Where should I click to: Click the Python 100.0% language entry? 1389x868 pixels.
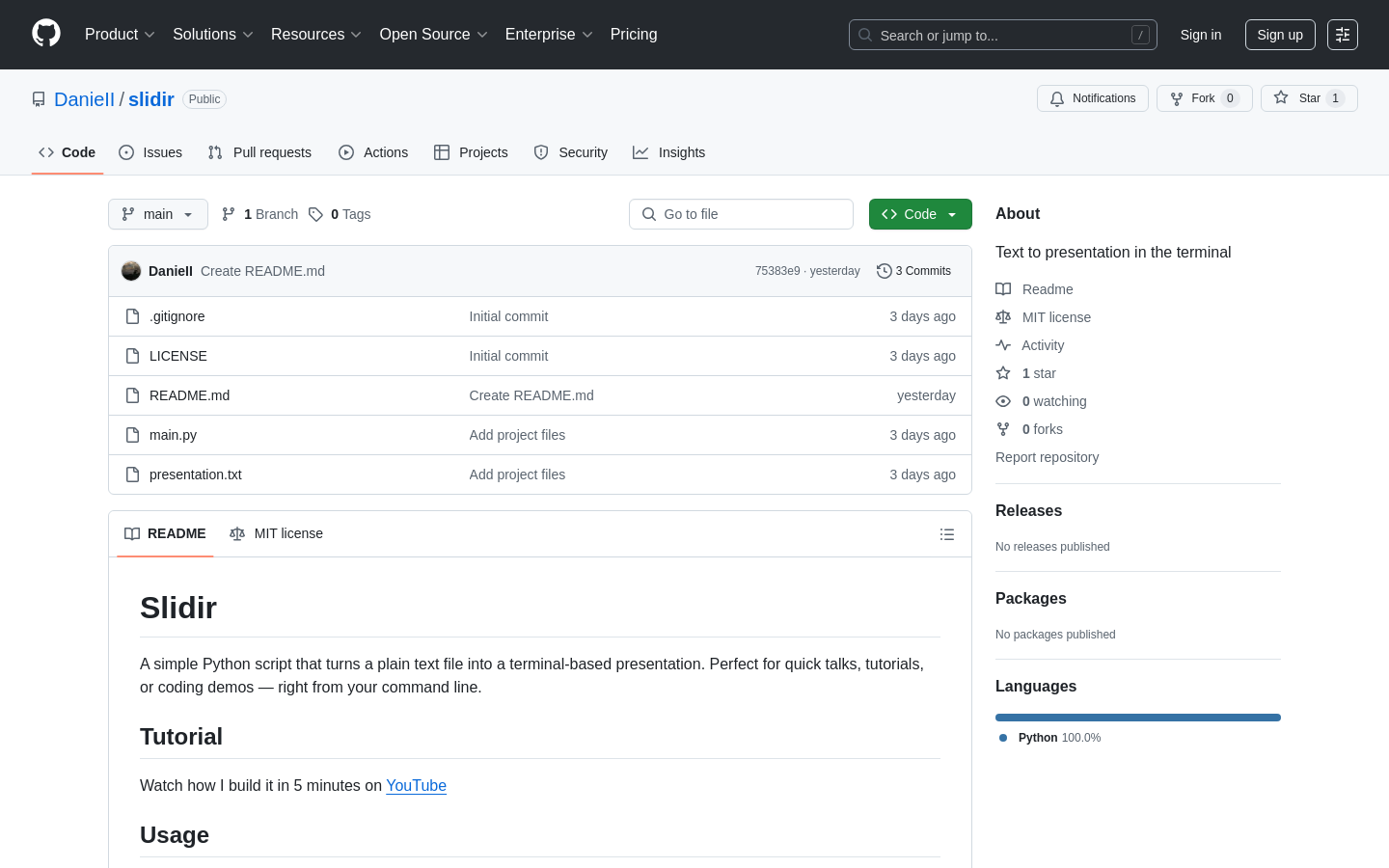click(x=1049, y=738)
